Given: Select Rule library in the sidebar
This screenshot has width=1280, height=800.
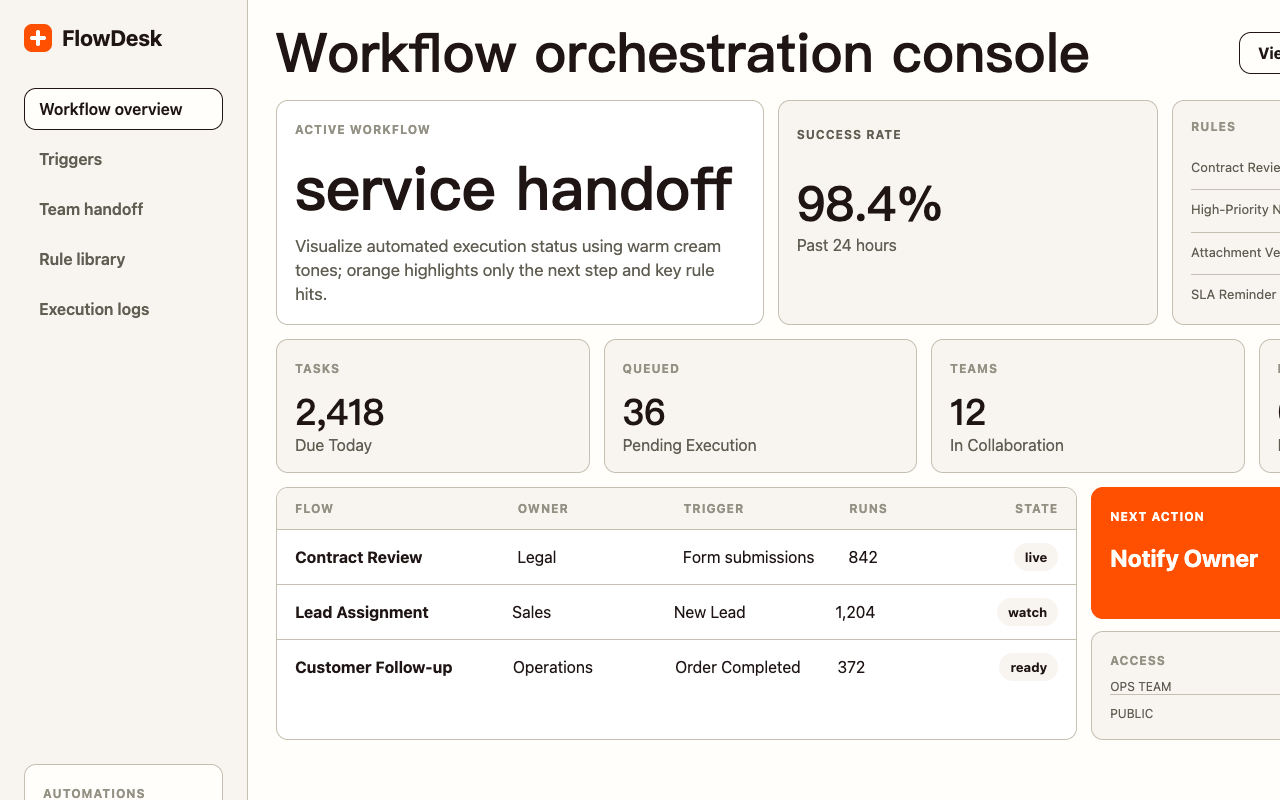Looking at the screenshot, I should [x=123, y=259].
